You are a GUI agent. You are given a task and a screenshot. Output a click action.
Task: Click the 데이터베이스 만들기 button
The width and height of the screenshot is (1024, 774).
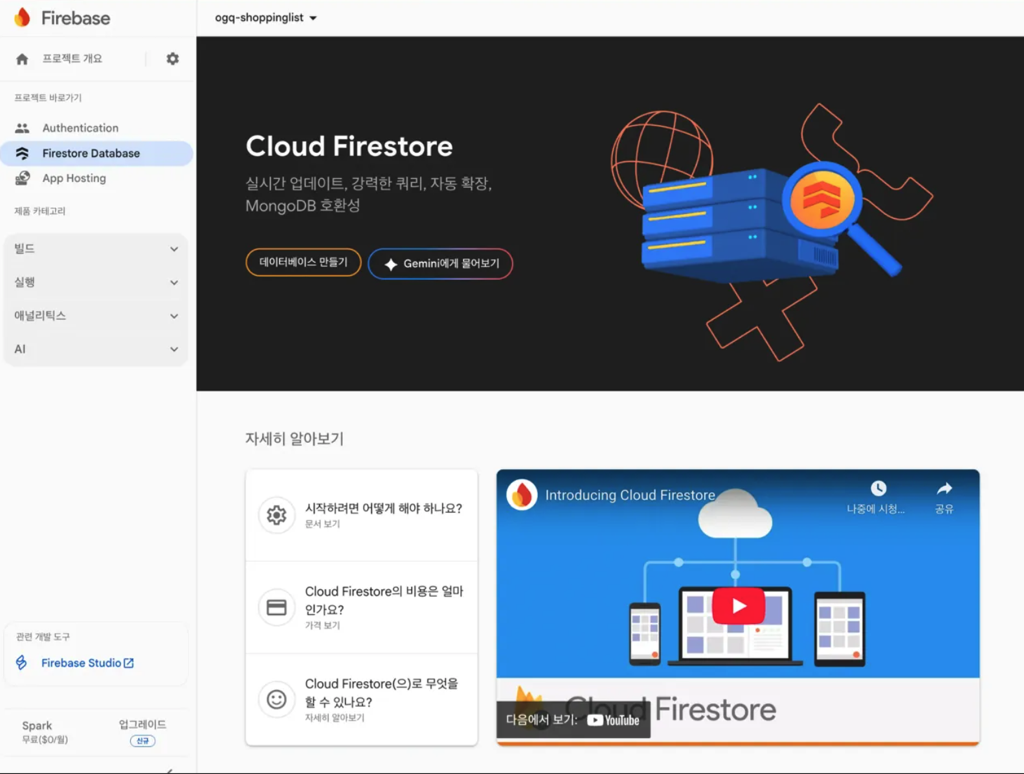click(x=302, y=262)
